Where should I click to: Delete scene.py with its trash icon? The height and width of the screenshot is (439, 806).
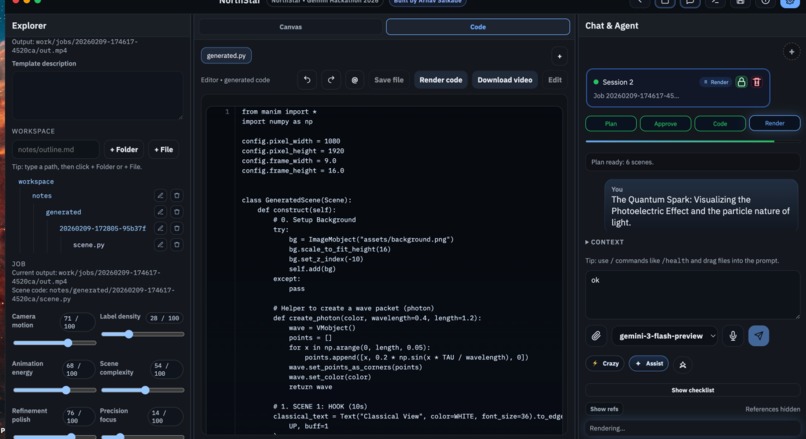click(x=176, y=245)
